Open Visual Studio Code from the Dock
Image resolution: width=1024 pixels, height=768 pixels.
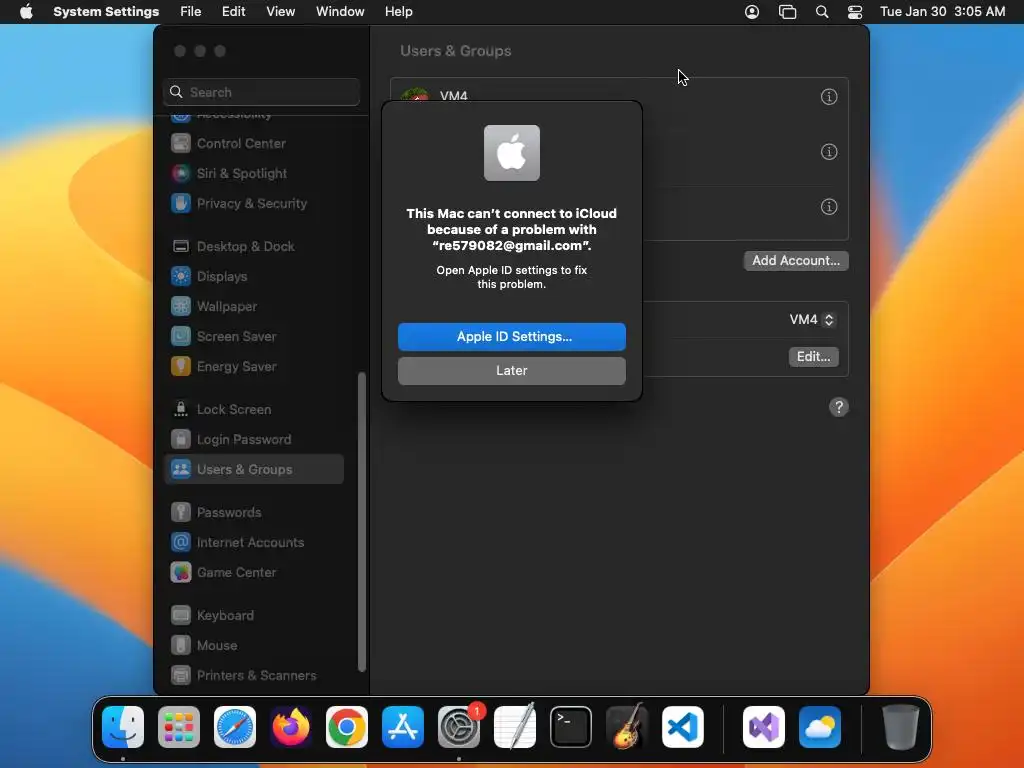point(683,727)
